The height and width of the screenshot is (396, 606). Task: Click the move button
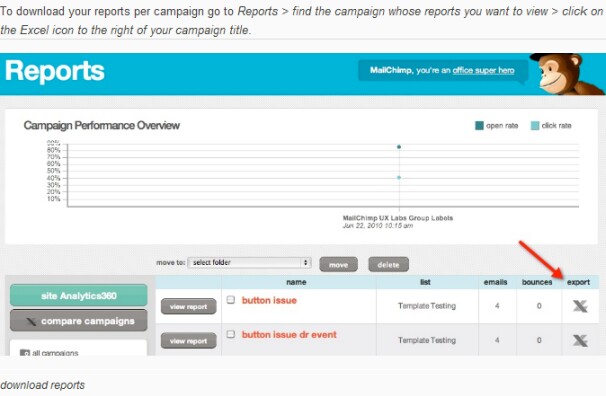[x=339, y=265]
